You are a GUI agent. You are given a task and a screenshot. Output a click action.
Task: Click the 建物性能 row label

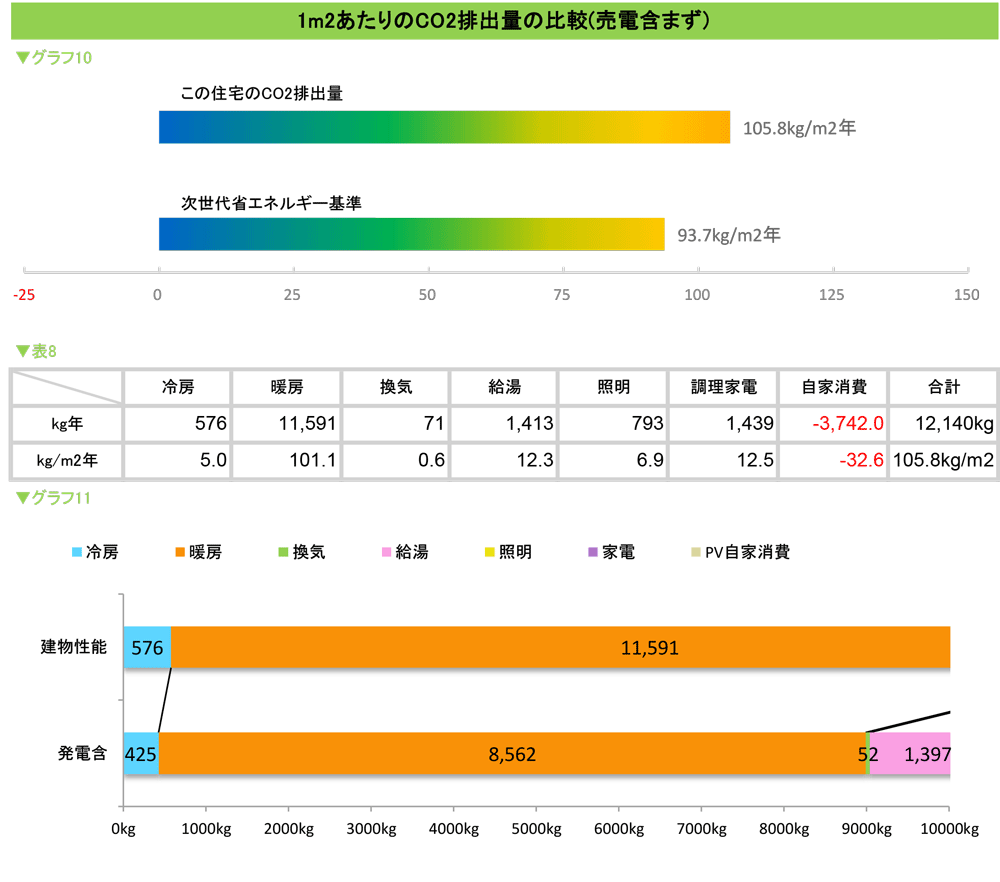pyautogui.click(x=73, y=647)
